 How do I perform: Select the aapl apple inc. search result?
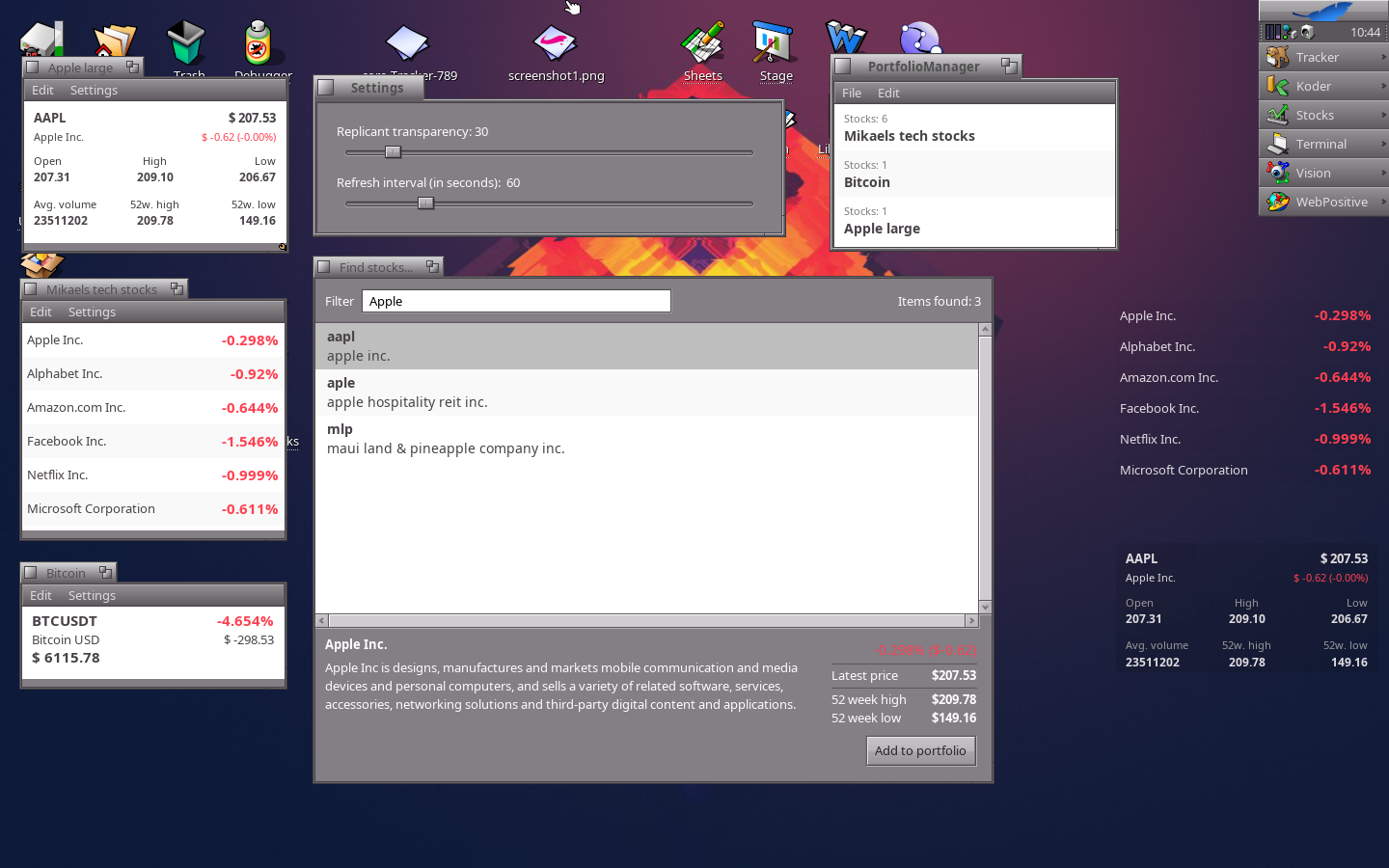click(x=646, y=346)
